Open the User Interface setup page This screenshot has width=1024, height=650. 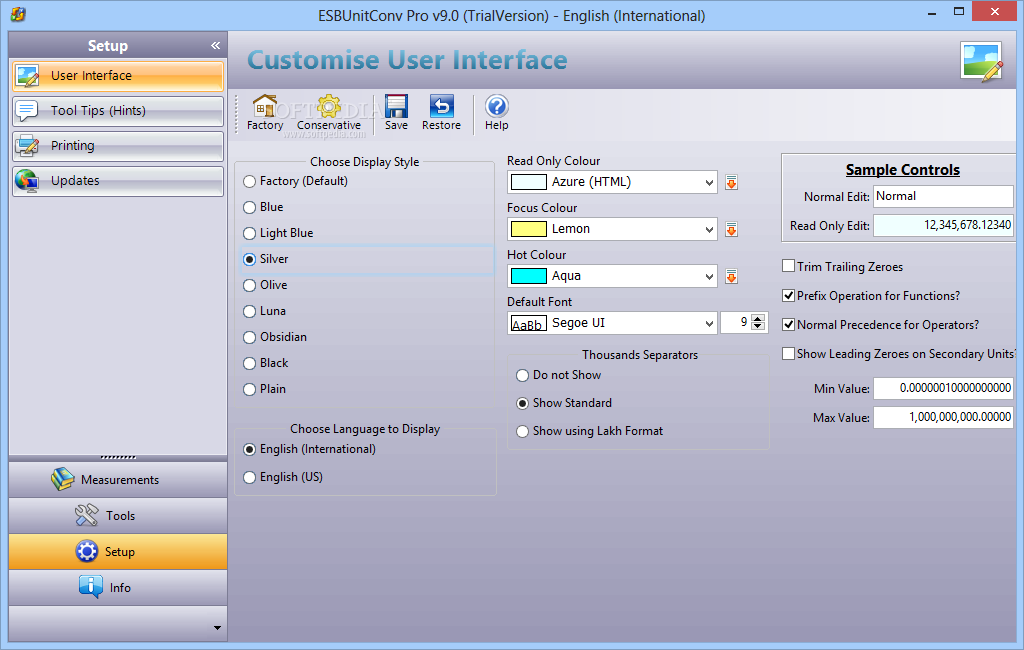(x=118, y=76)
